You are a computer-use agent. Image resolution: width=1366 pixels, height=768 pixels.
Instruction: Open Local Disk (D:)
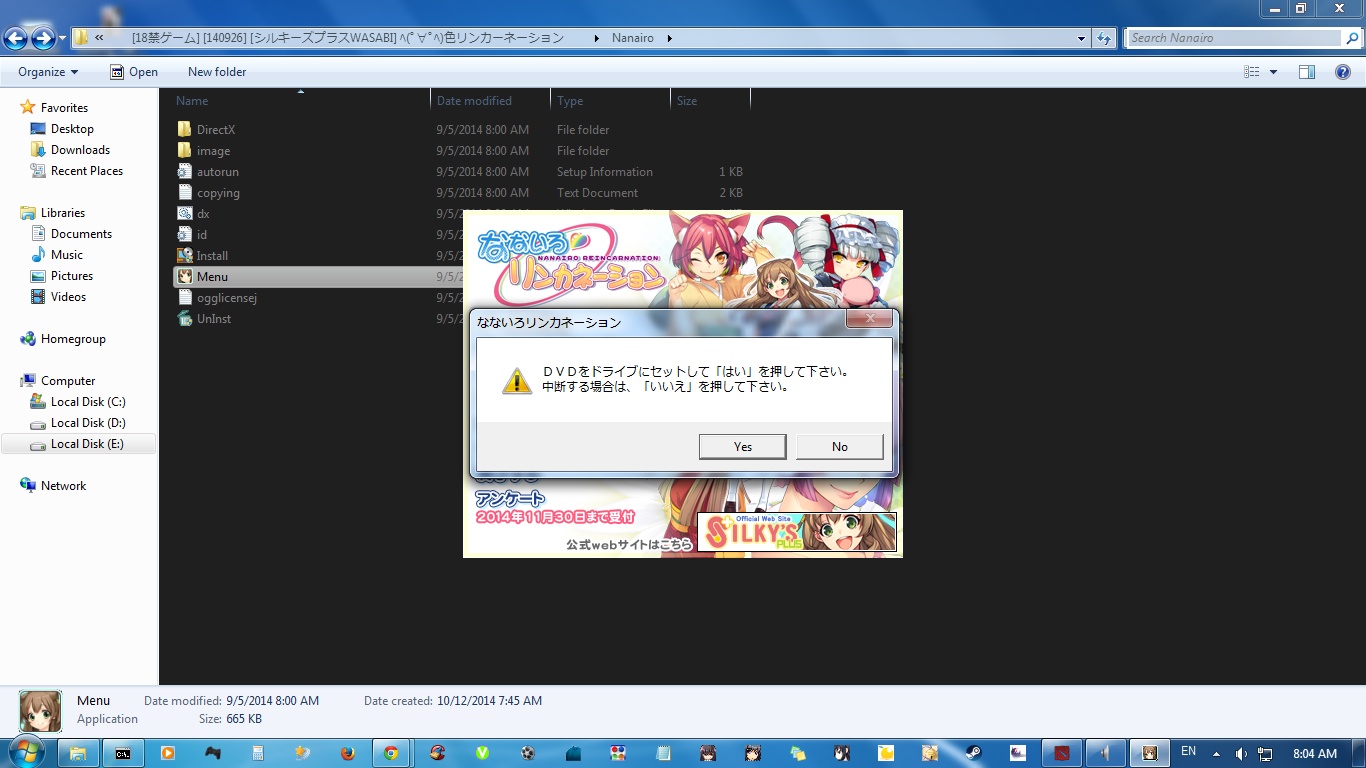coord(88,423)
